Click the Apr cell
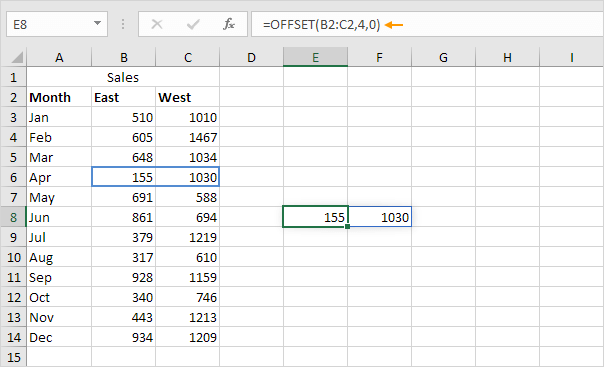 click(59, 177)
